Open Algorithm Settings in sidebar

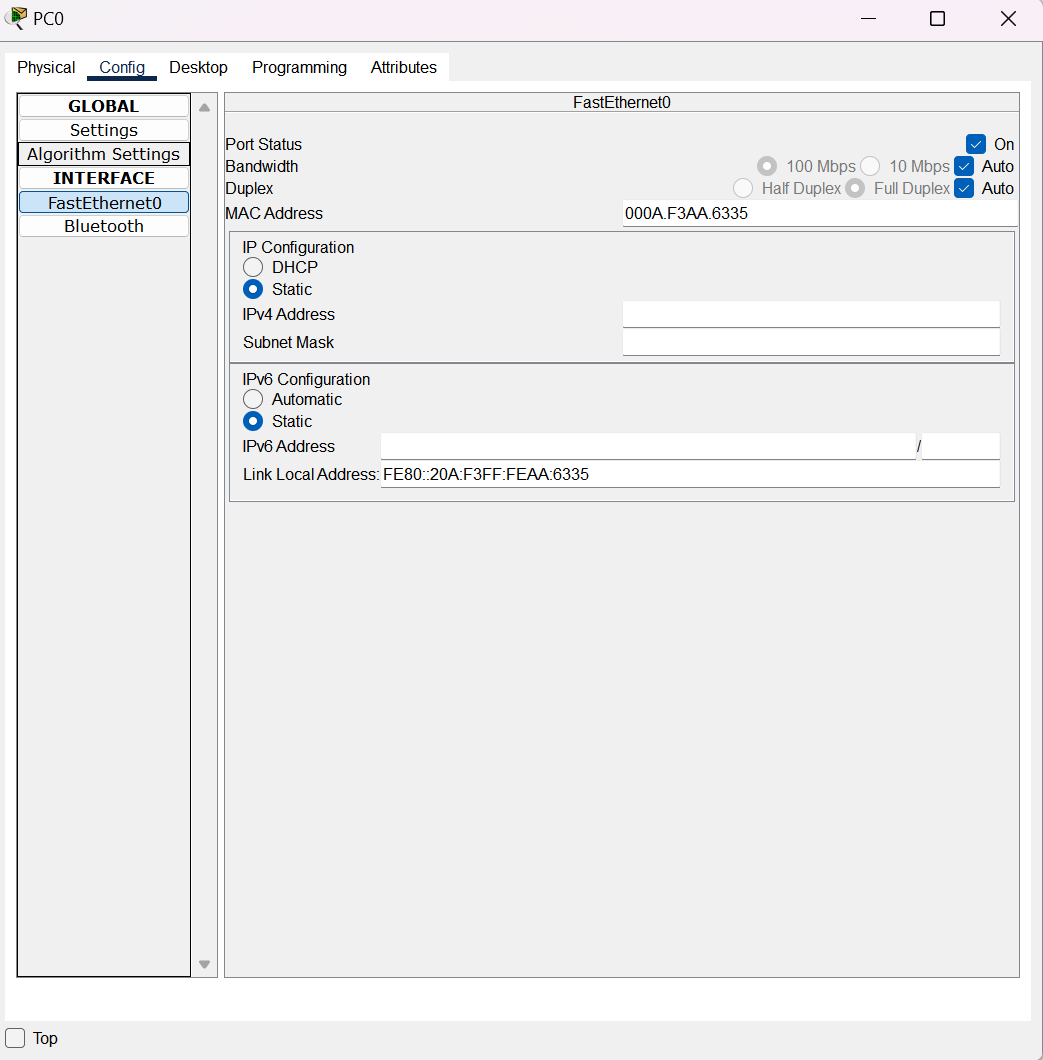tap(104, 154)
